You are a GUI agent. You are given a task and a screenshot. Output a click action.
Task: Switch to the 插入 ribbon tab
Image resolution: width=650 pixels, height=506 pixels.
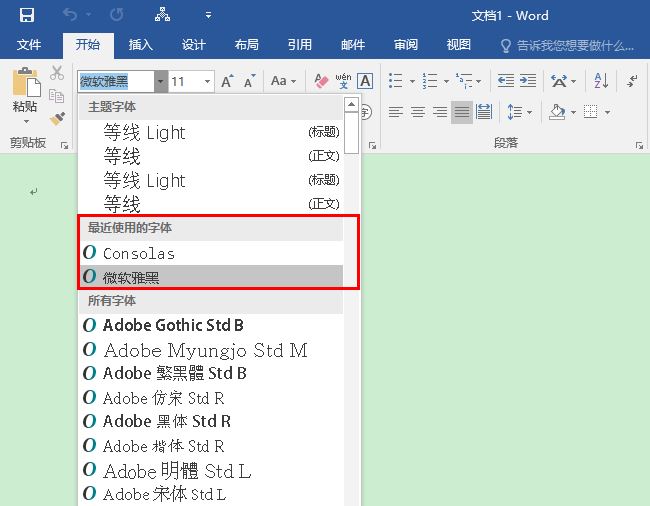click(x=141, y=45)
